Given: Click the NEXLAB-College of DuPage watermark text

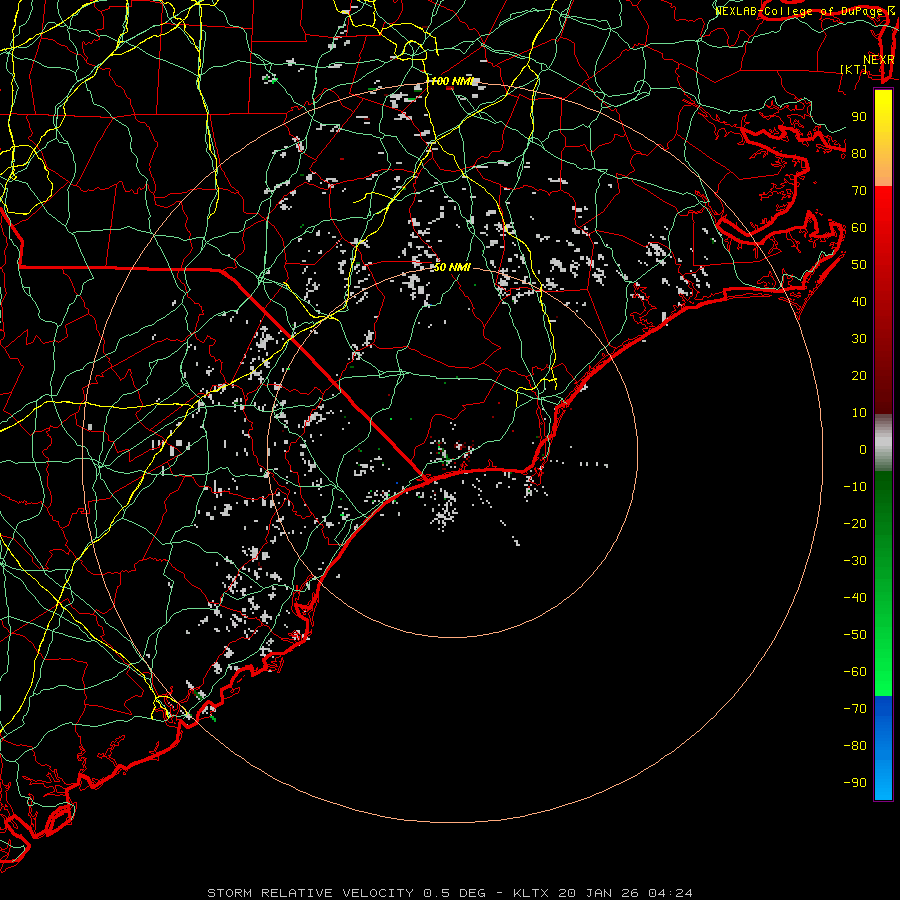Looking at the screenshot, I should (x=804, y=11).
